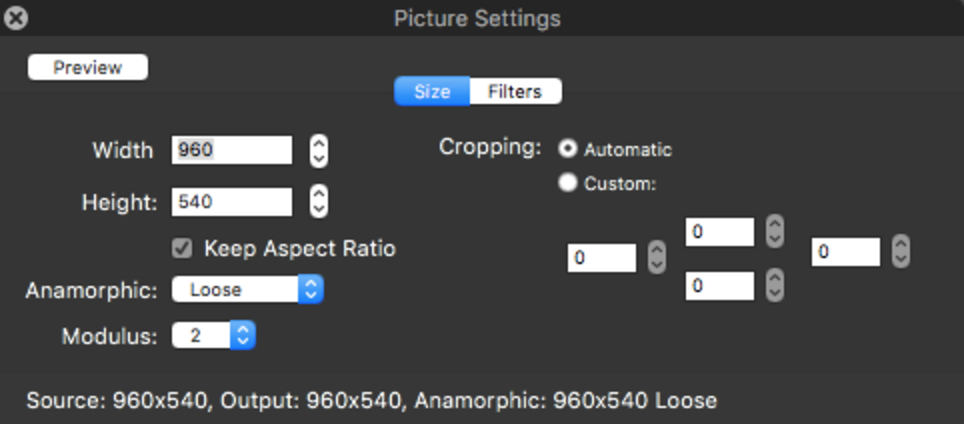Click the left crop value field
The height and width of the screenshot is (424, 964).
[x=601, y=257]
